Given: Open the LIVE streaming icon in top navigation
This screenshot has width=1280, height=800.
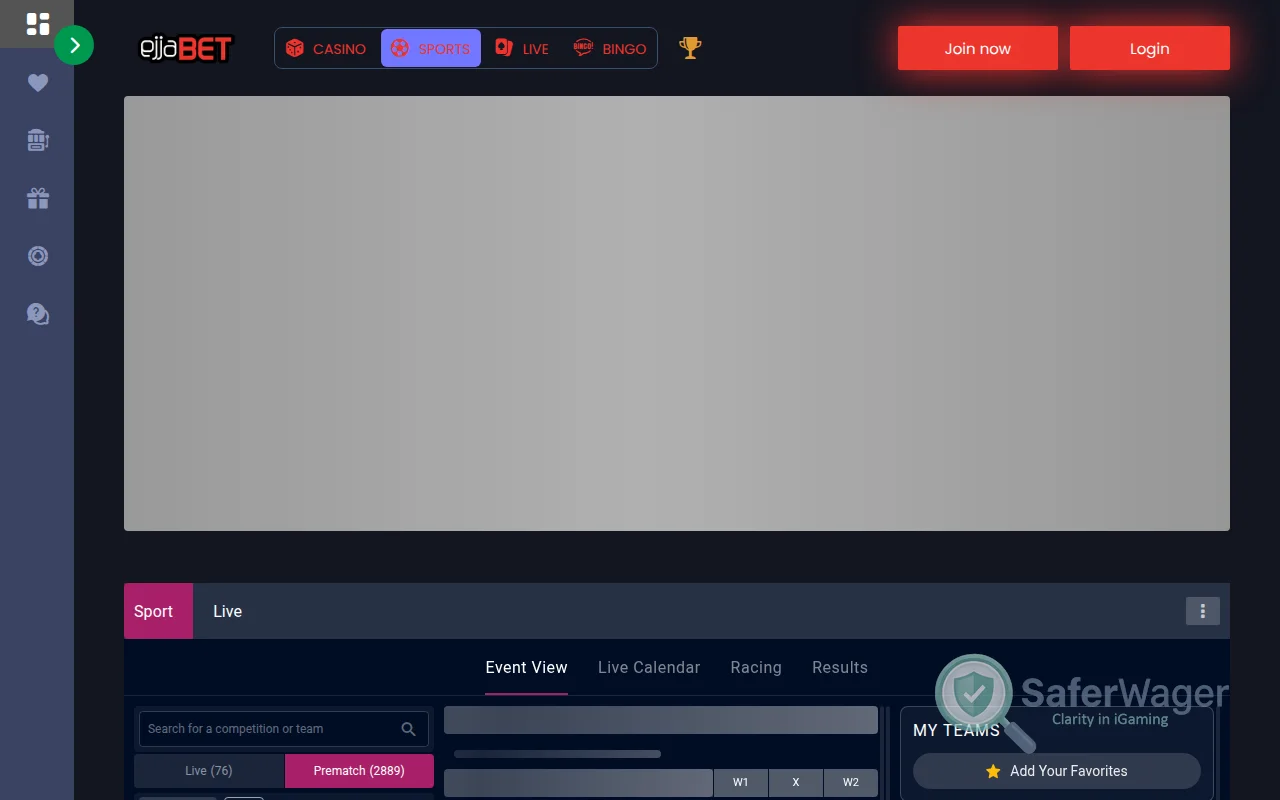Looking at the screenshot, I should click(x=503, y=47).
